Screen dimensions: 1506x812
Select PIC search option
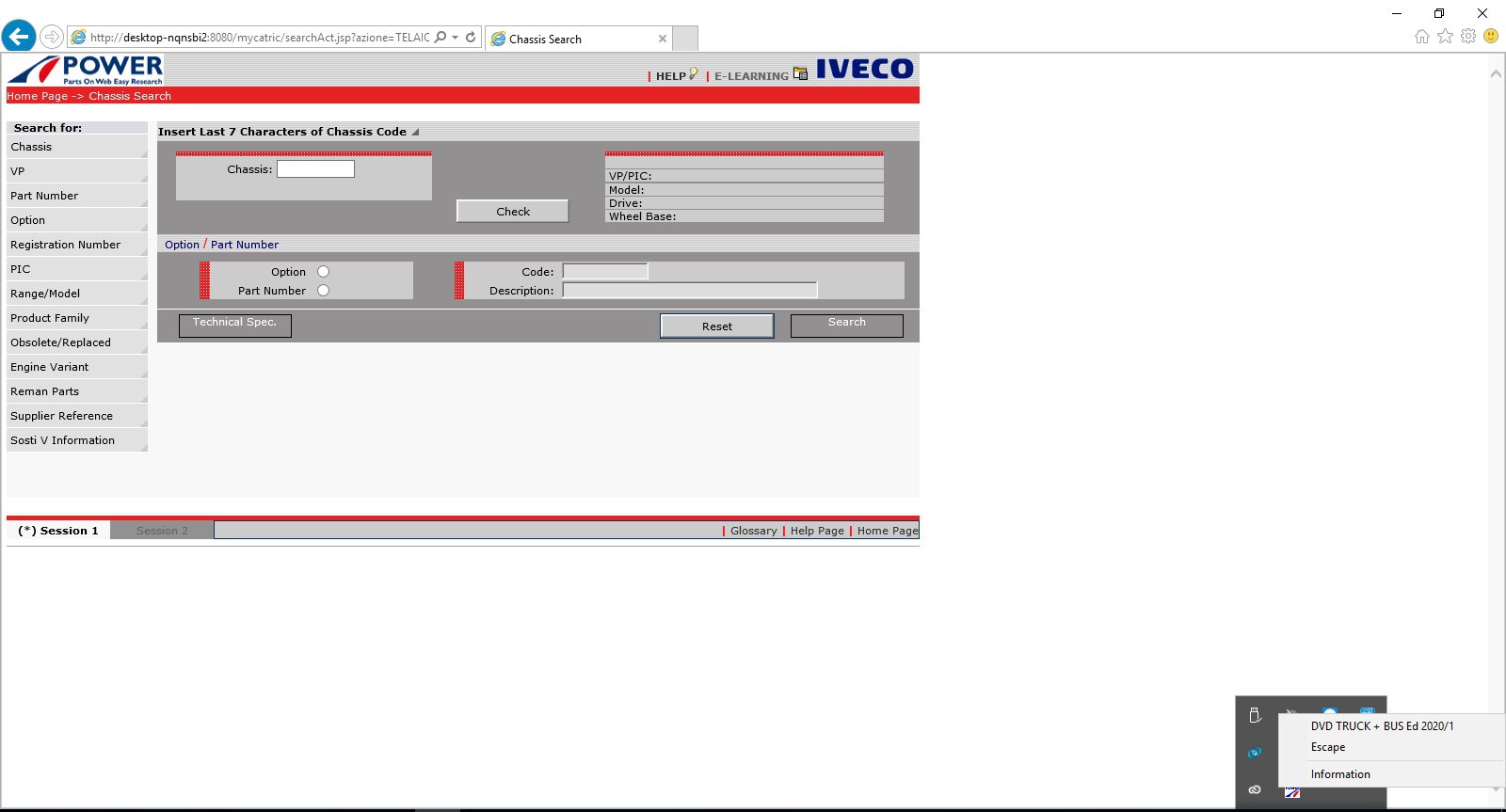(x=77, y=269)
